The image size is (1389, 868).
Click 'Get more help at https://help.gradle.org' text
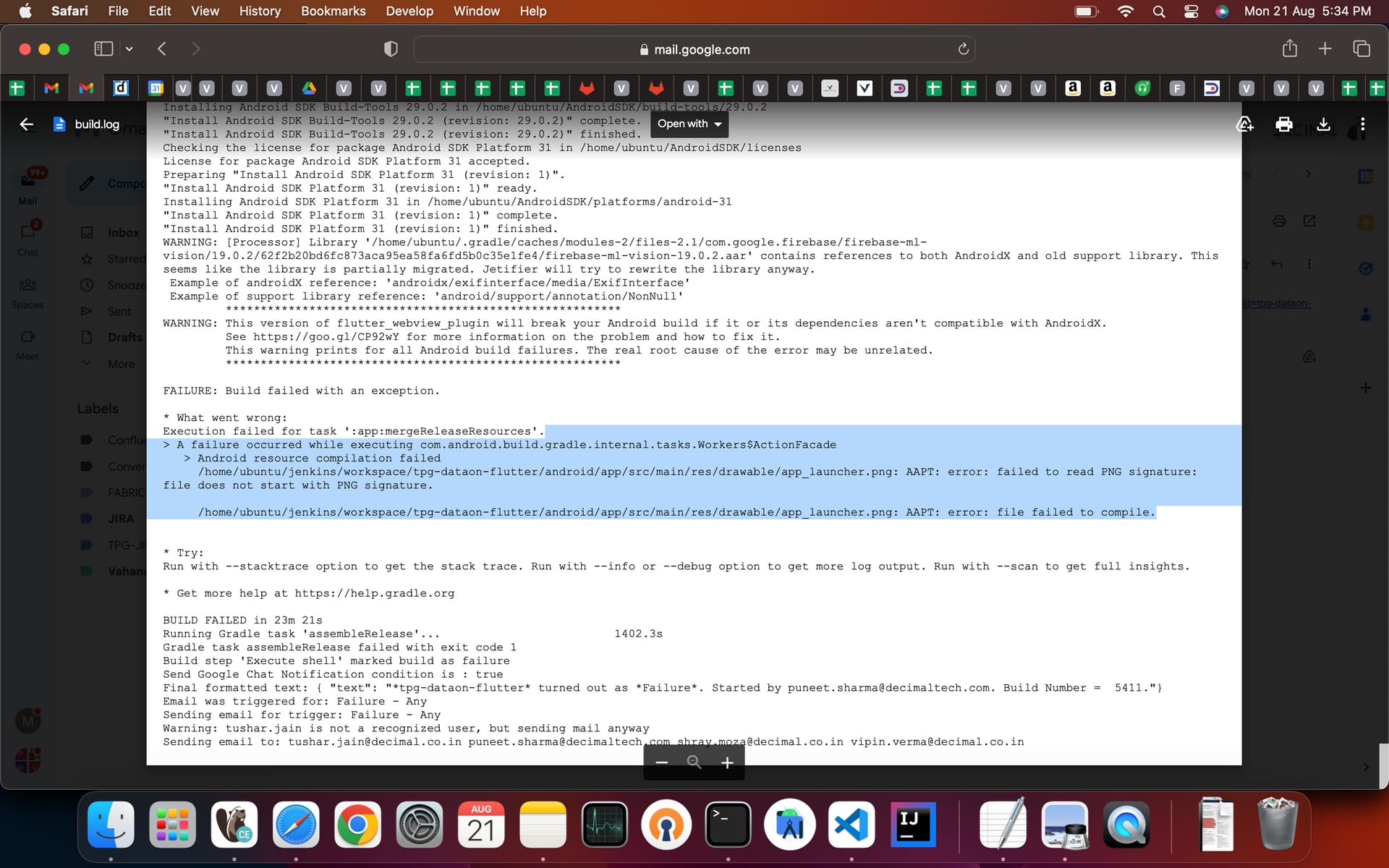click(x=315, y=593)
